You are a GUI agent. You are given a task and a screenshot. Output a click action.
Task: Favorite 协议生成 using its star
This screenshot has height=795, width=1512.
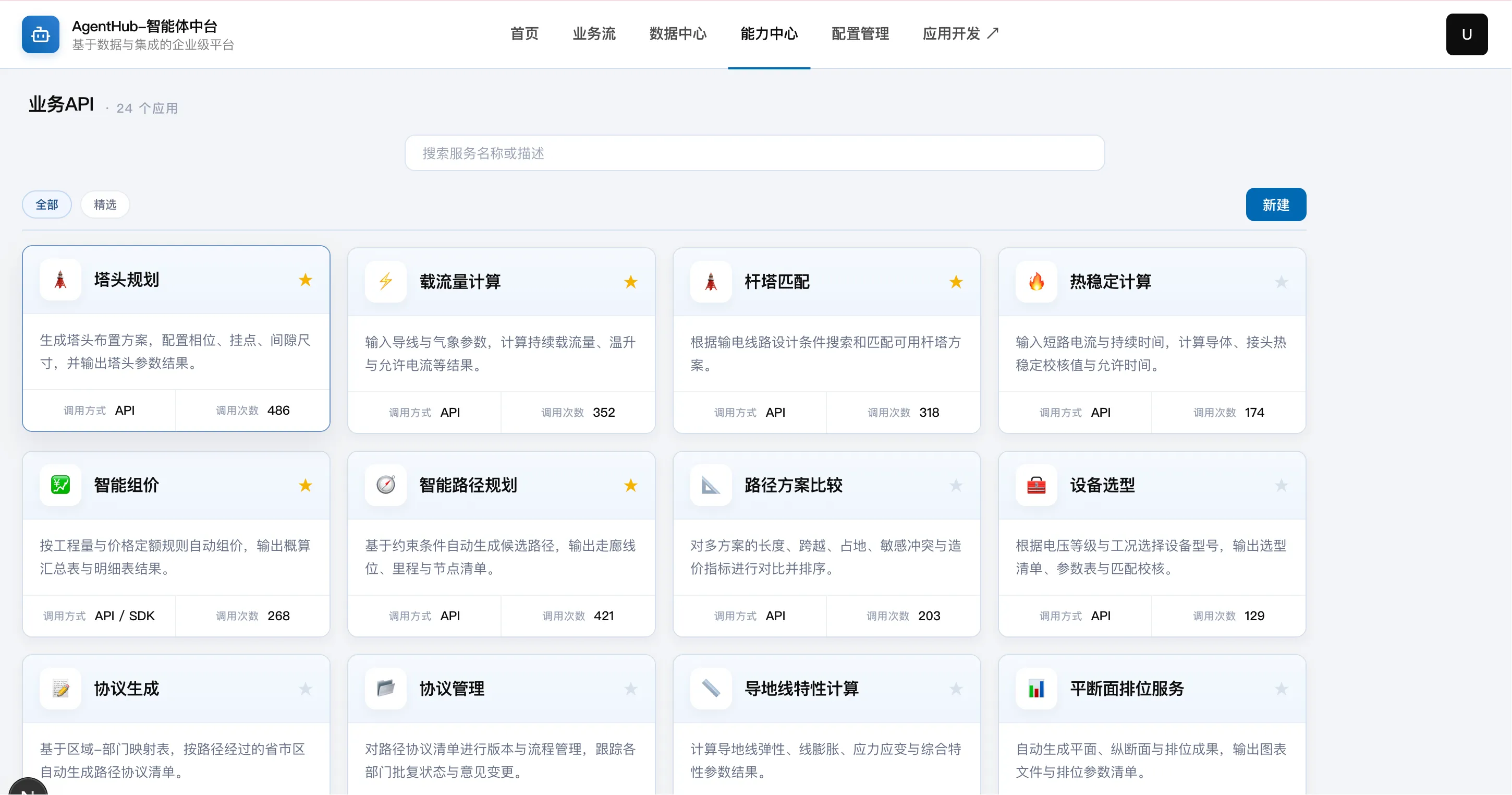tap(305, 688)
